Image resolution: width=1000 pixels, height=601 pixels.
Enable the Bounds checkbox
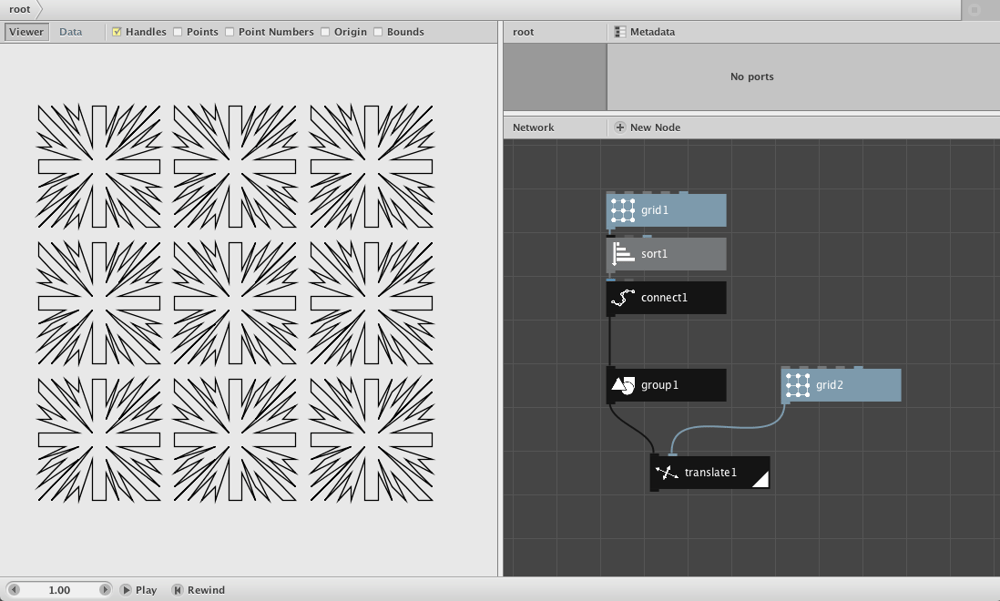[378, 32]
